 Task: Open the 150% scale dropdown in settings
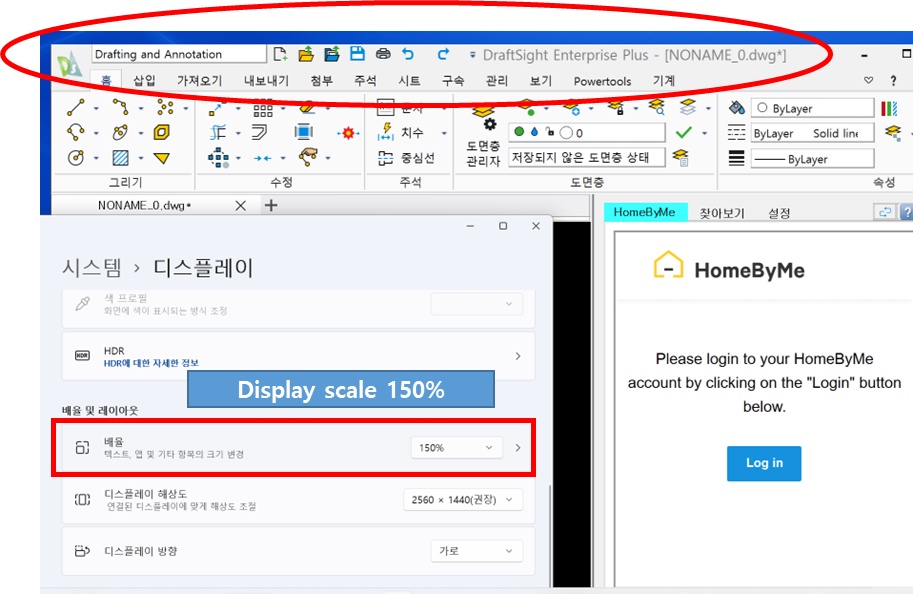pos(456,447)
